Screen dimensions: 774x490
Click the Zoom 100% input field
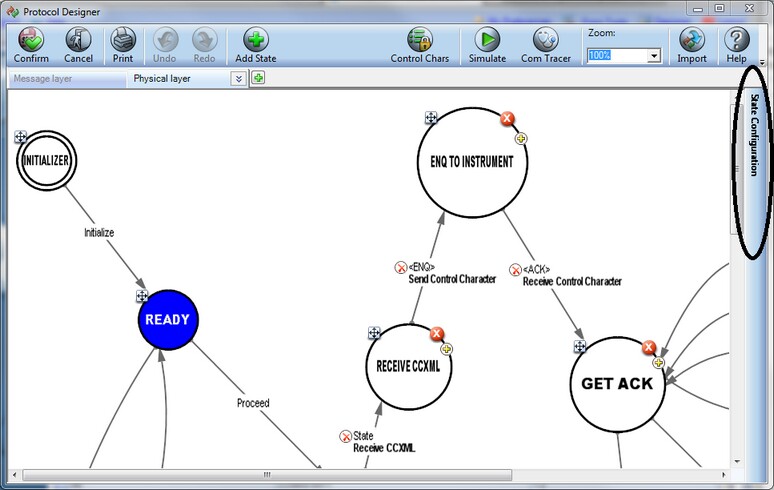617,55
